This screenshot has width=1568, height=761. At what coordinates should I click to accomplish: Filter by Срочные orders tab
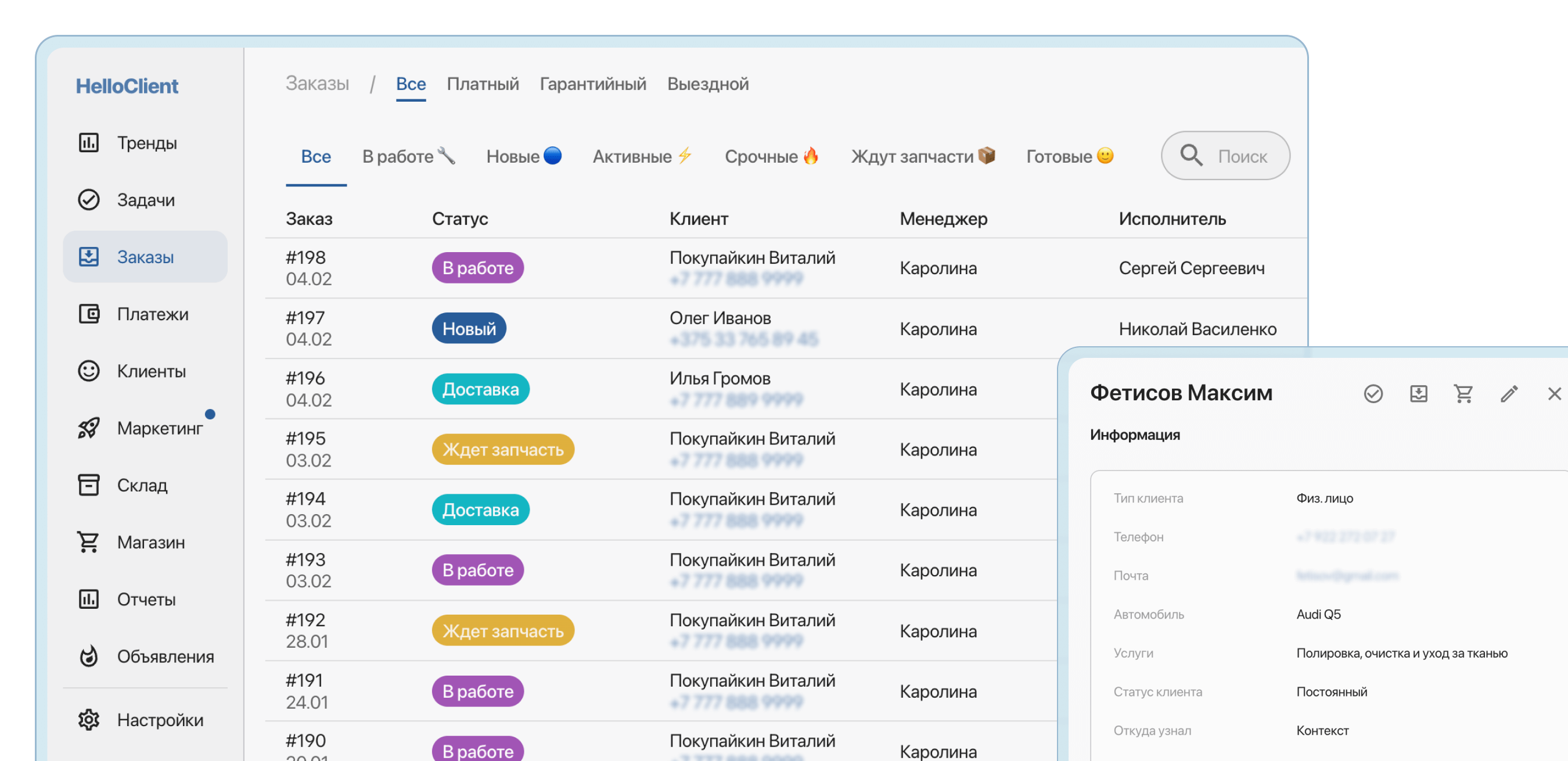pos(771,156)
